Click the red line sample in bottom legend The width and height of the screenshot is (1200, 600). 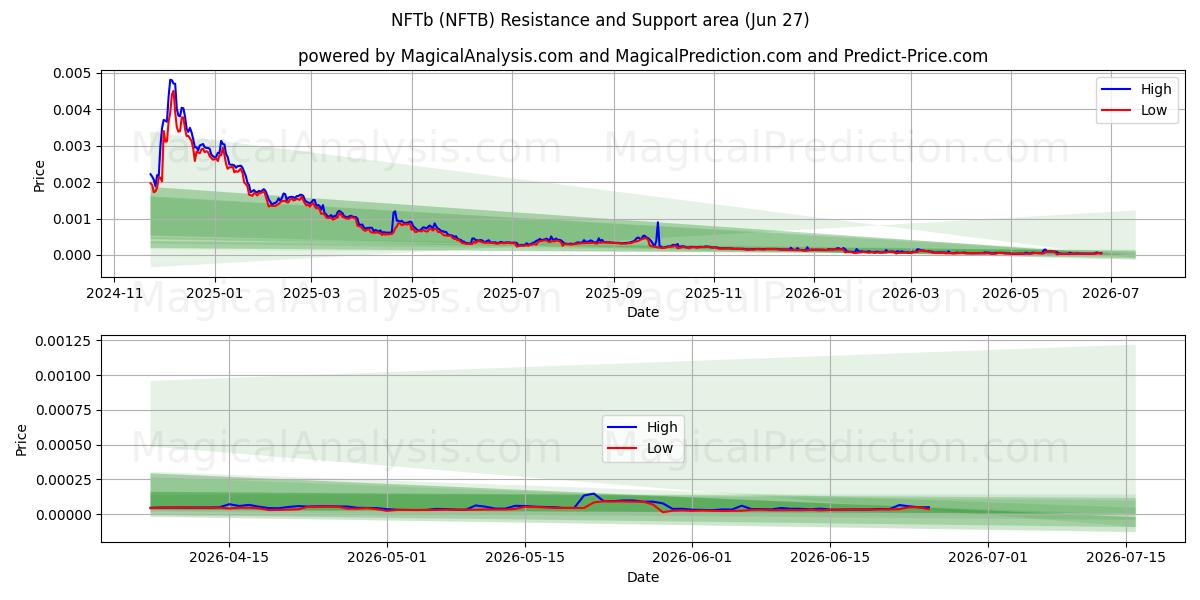tap(622, 449)
